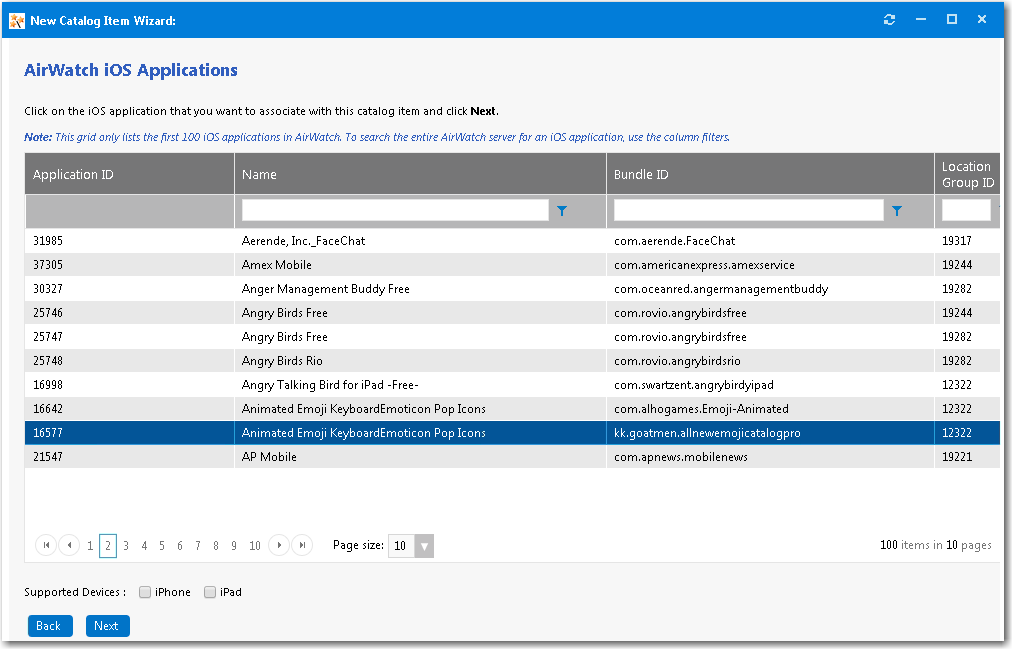Click bundle ID com.americanexpress.amexservice
This screenshot has height=649, width=1012.
pos(704,265)
